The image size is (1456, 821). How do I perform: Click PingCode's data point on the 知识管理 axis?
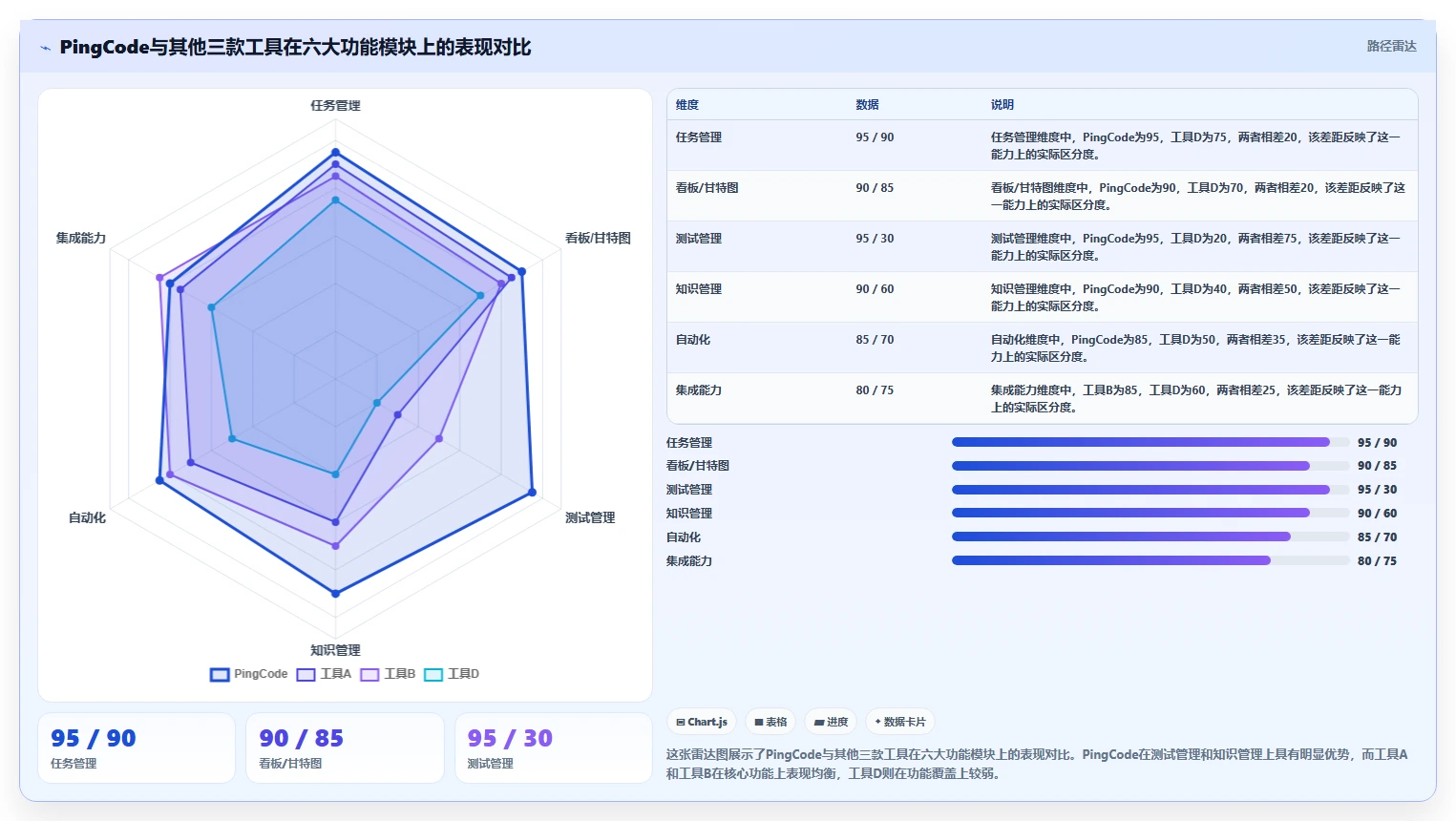coord(335,594)
